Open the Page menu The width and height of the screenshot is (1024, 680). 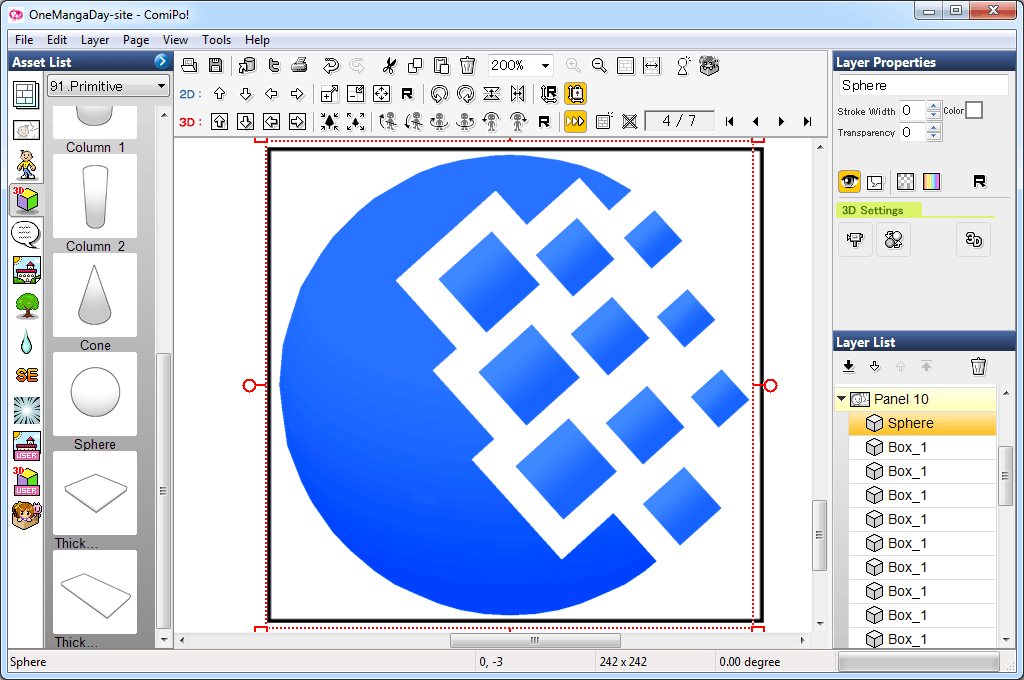(x=136, y=40)
